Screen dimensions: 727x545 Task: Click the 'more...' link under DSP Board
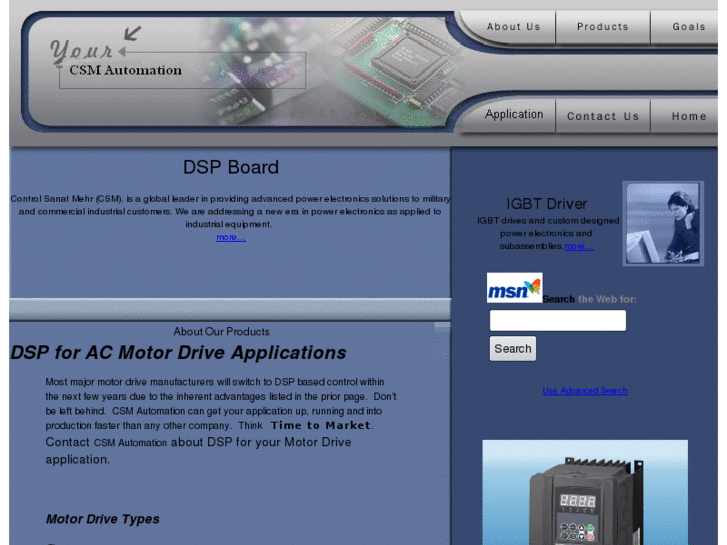click(x=231, y=237)
